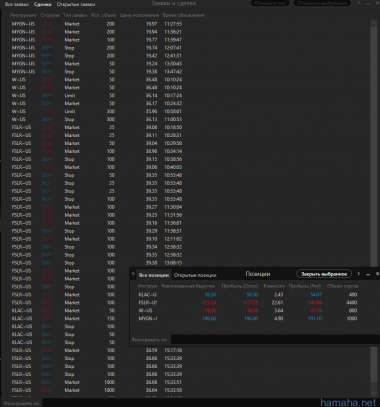Viewport: 380px width, 407px height.
Task: Select the Все позиции tab
Action: point(154,275)
